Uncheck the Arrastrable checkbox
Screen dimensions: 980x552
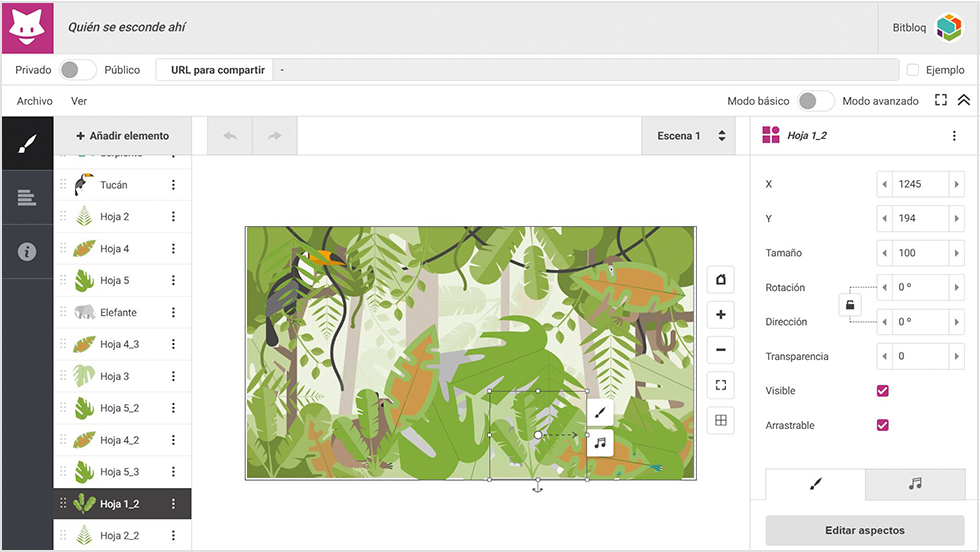(x=882, y=425)
